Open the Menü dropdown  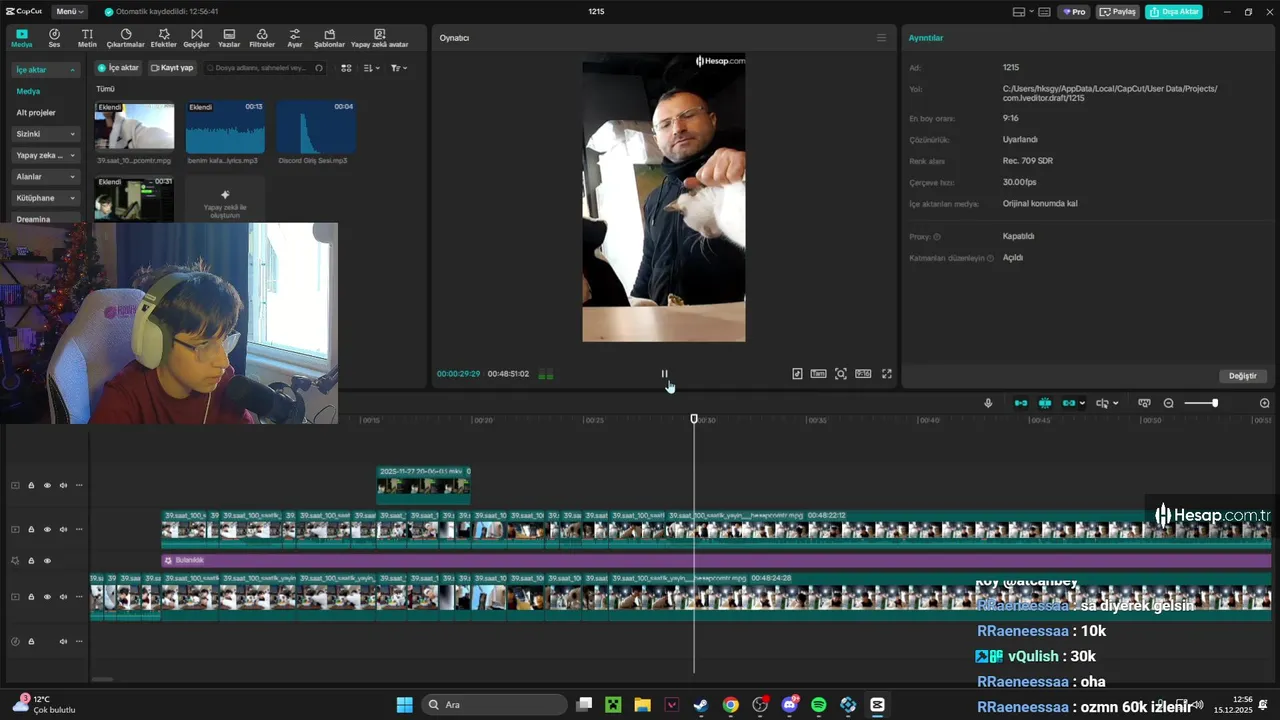click(69, 12)
